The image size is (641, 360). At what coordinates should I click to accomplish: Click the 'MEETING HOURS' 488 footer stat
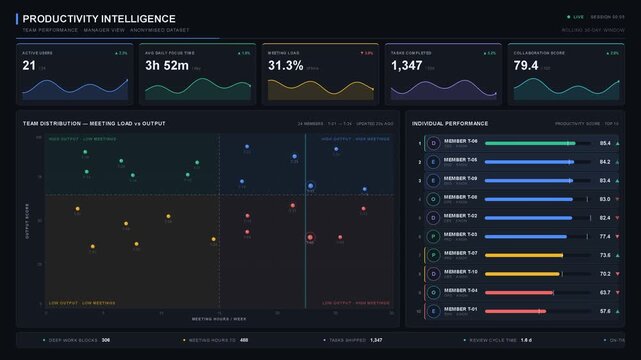point(215,340)
